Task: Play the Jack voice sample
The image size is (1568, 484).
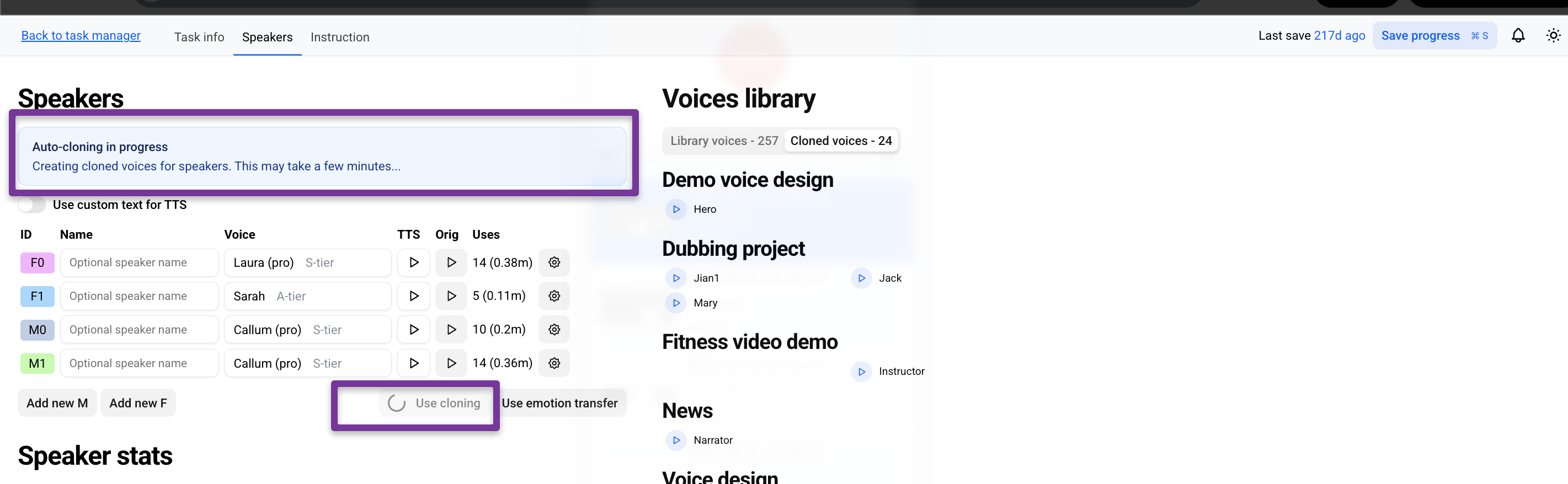Action: click(x=861, y=278)
